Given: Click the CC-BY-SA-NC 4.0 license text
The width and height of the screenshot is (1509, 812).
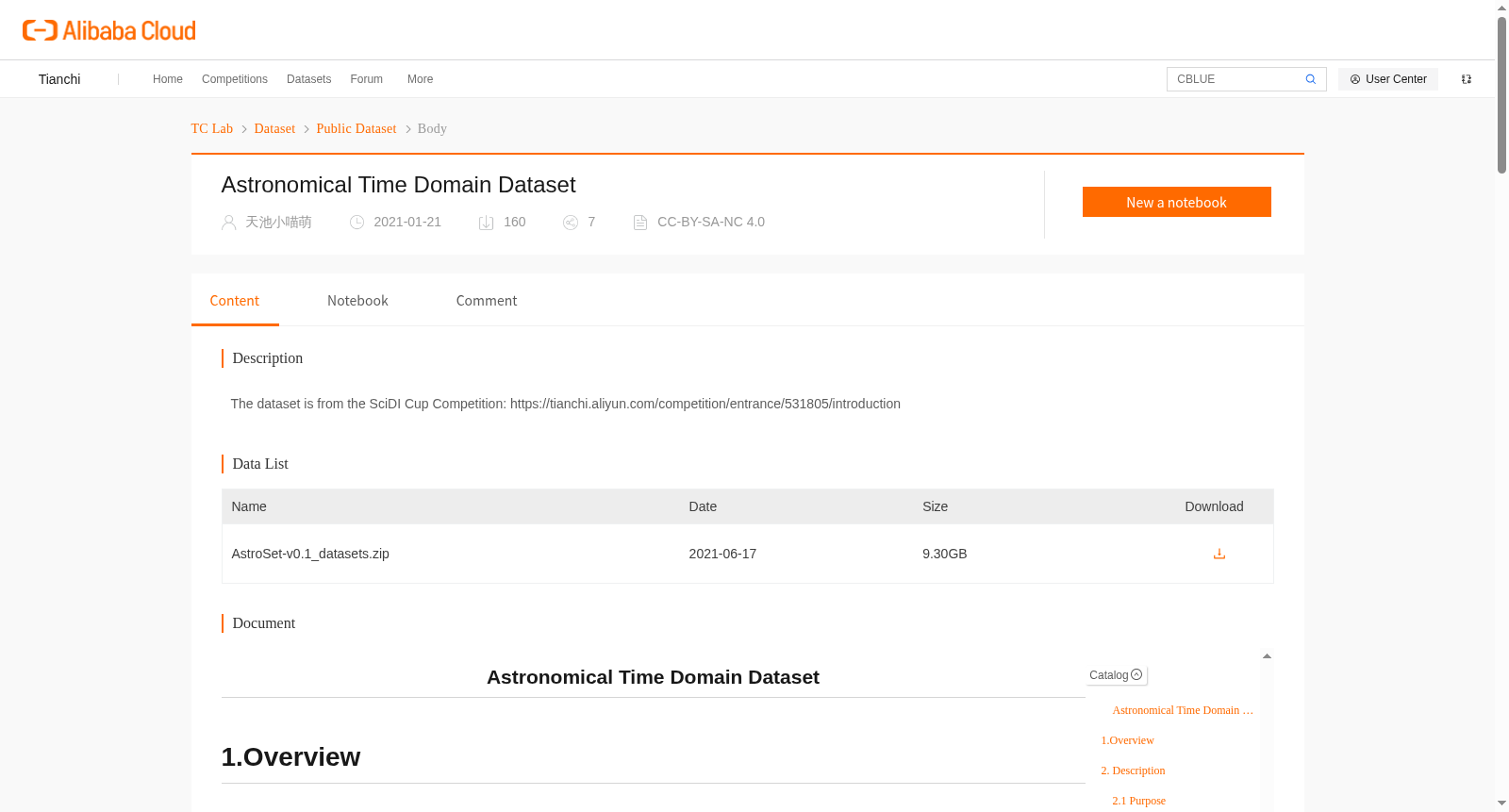Looking at the screenshot, I should coord(711,223).
